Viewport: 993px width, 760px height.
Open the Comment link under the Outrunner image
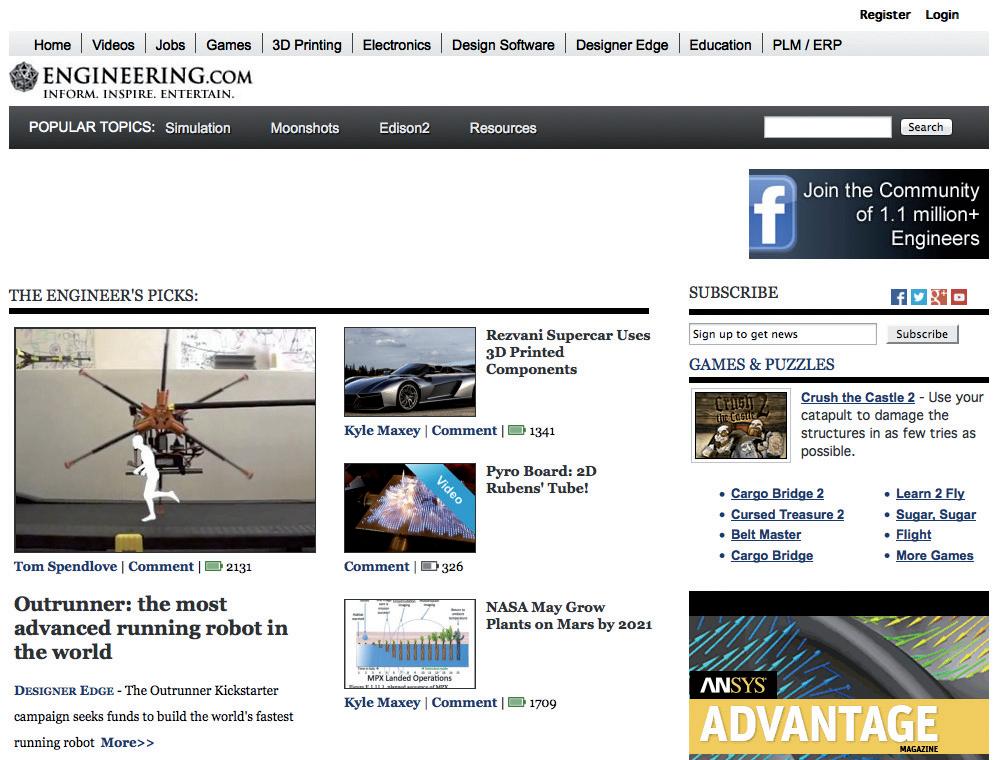tap(161, 566)
